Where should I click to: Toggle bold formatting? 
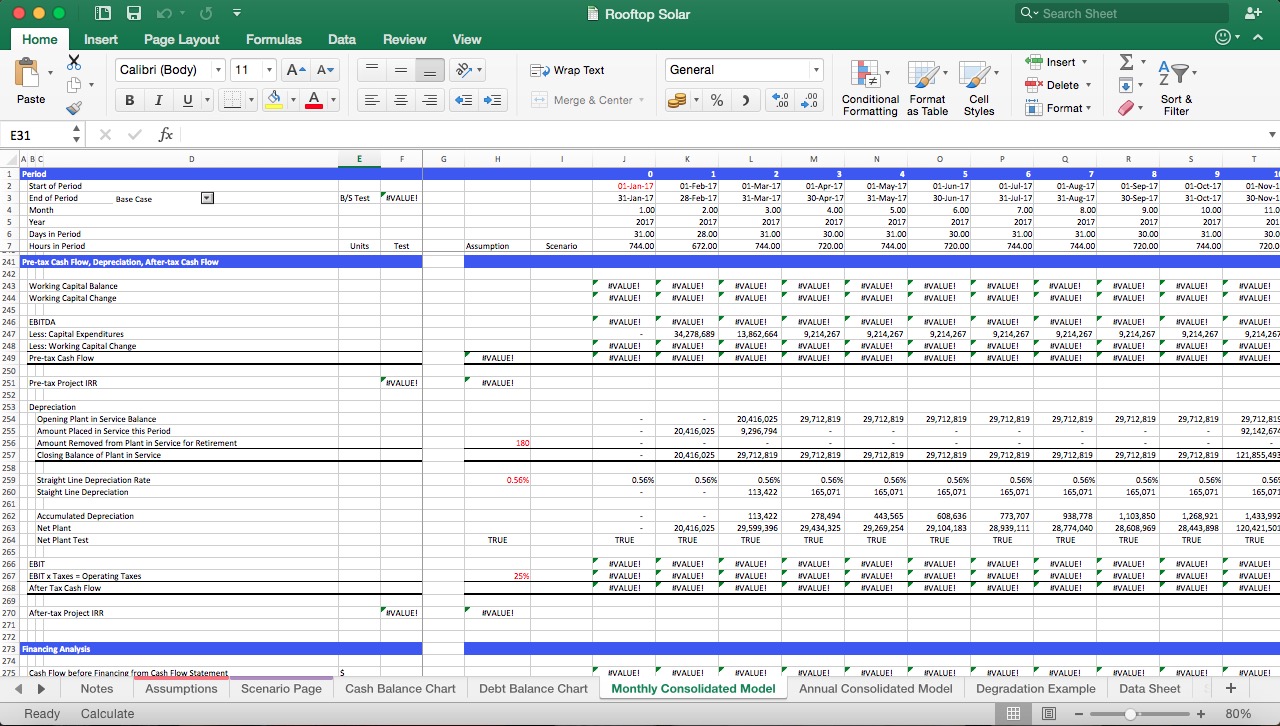pos(129,100)
